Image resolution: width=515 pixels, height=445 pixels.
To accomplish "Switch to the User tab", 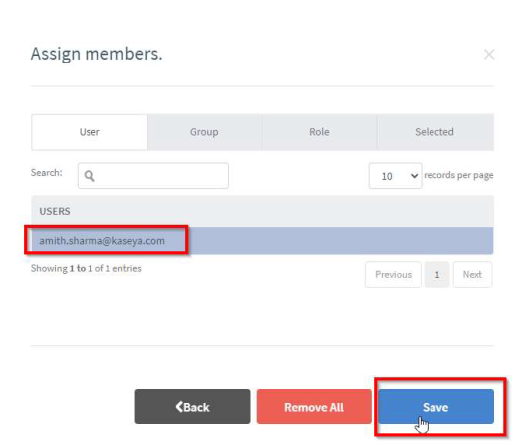I will click(90, 132).
